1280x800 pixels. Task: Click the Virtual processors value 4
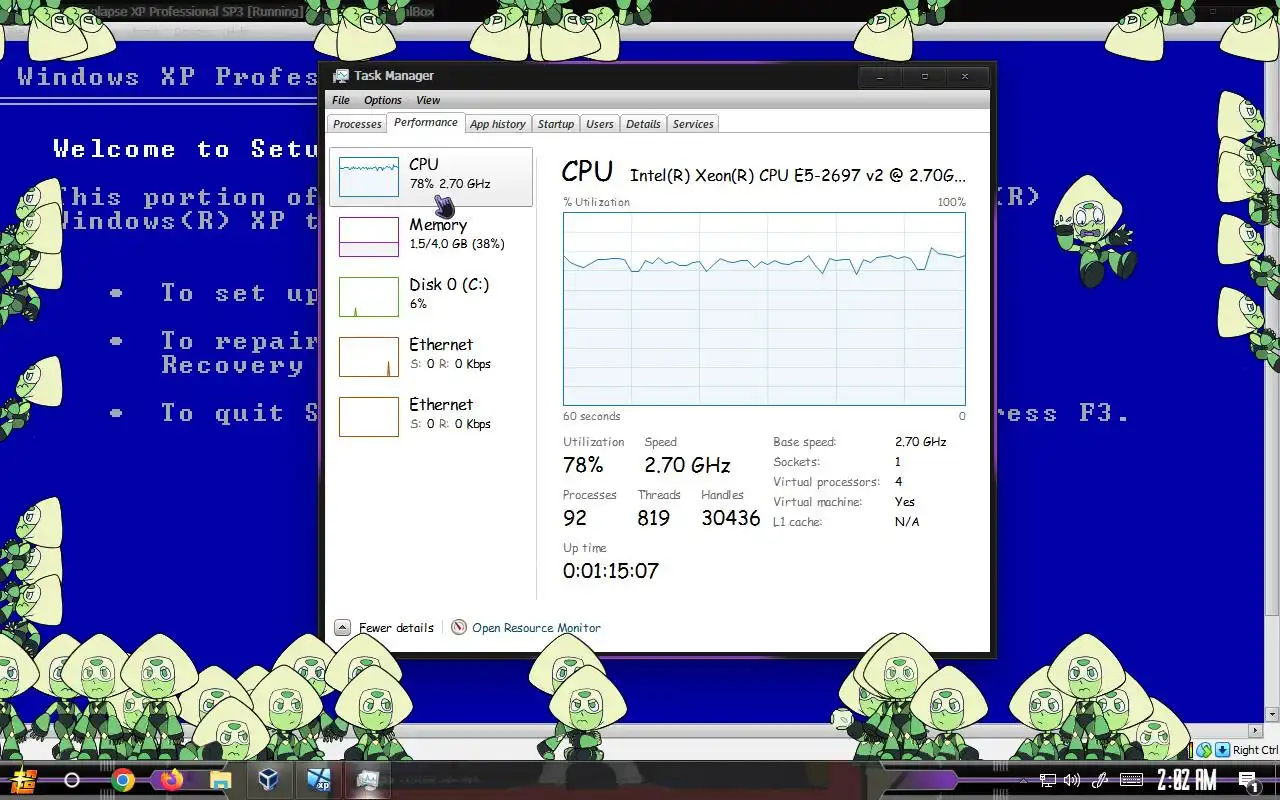coord(898,482)
